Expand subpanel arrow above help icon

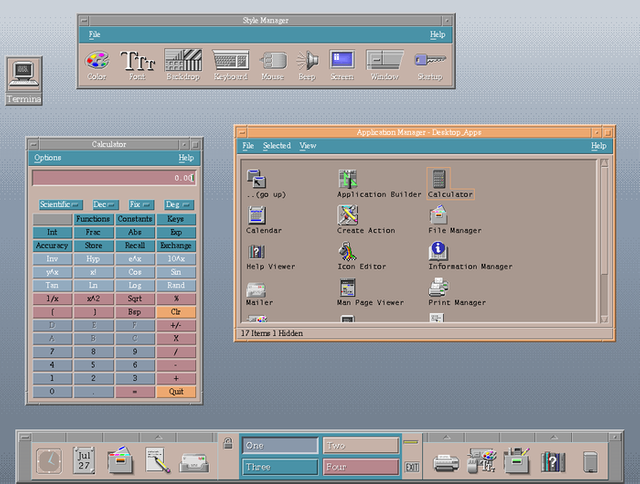[x=553, y=437]
